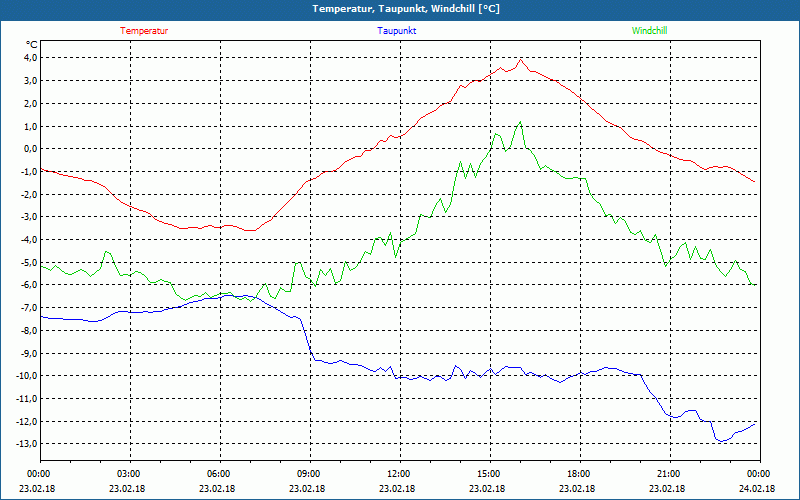Click the 15:00 time axis label
Screen dimensions: 800x500
pyautogui.click(x=488, y=474)
